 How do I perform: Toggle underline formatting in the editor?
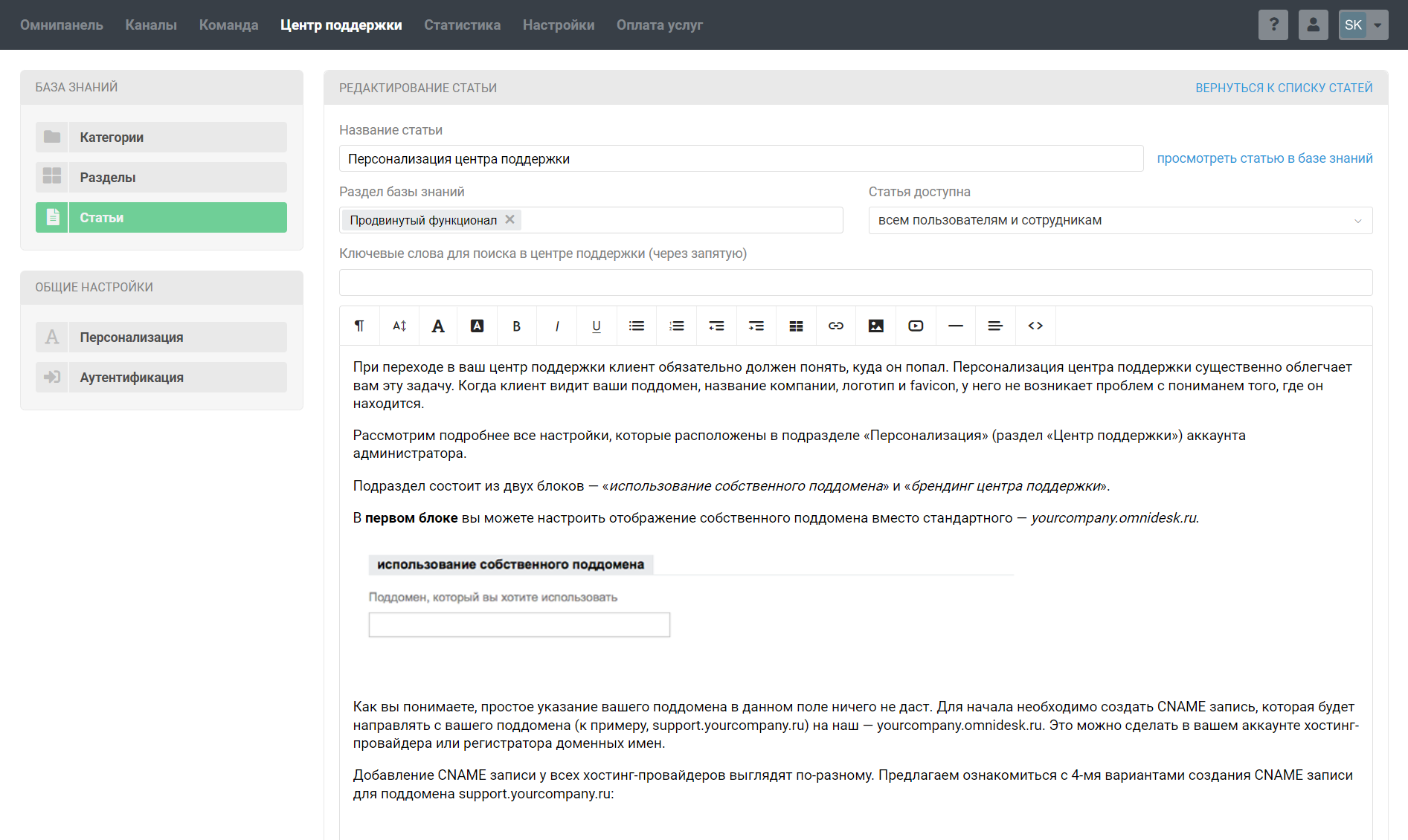coord(597,326)
